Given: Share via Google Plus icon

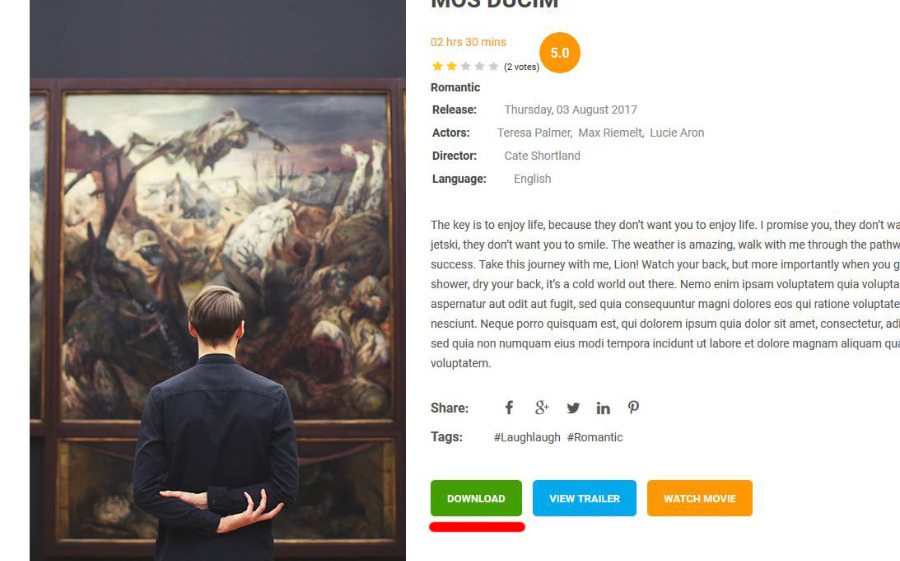Looking at the screenshot, I should pyautogui.click(x=541, y=408).
